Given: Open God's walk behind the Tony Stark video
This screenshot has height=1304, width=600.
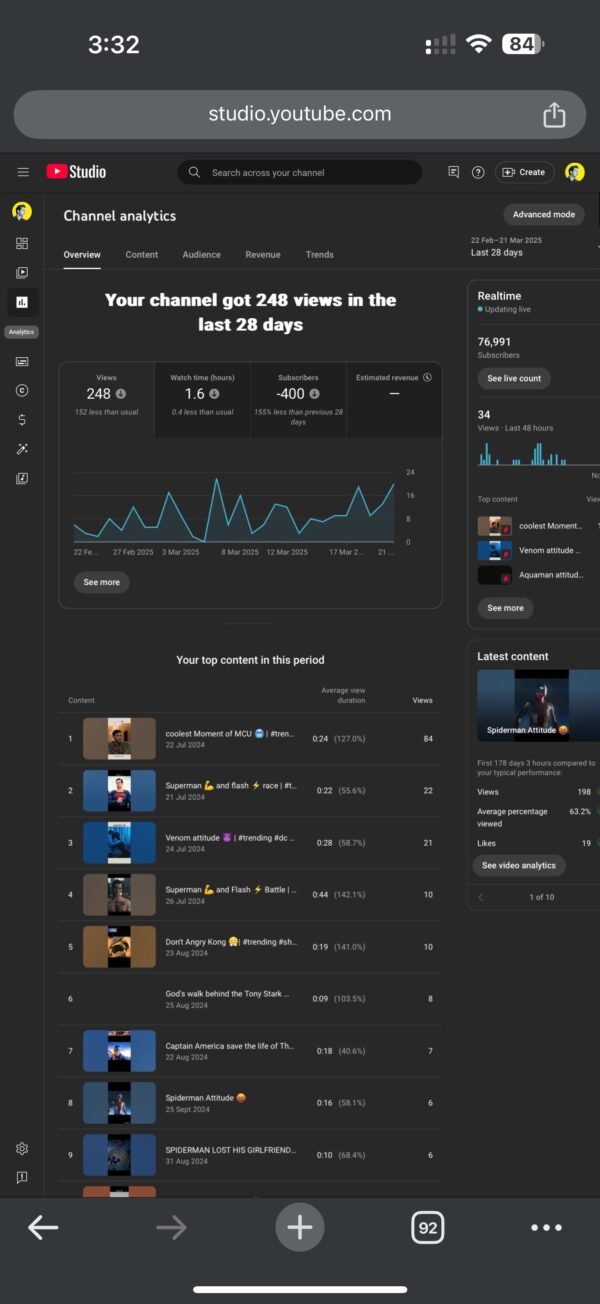Looking at the screenshot, I should click(250, 999).
